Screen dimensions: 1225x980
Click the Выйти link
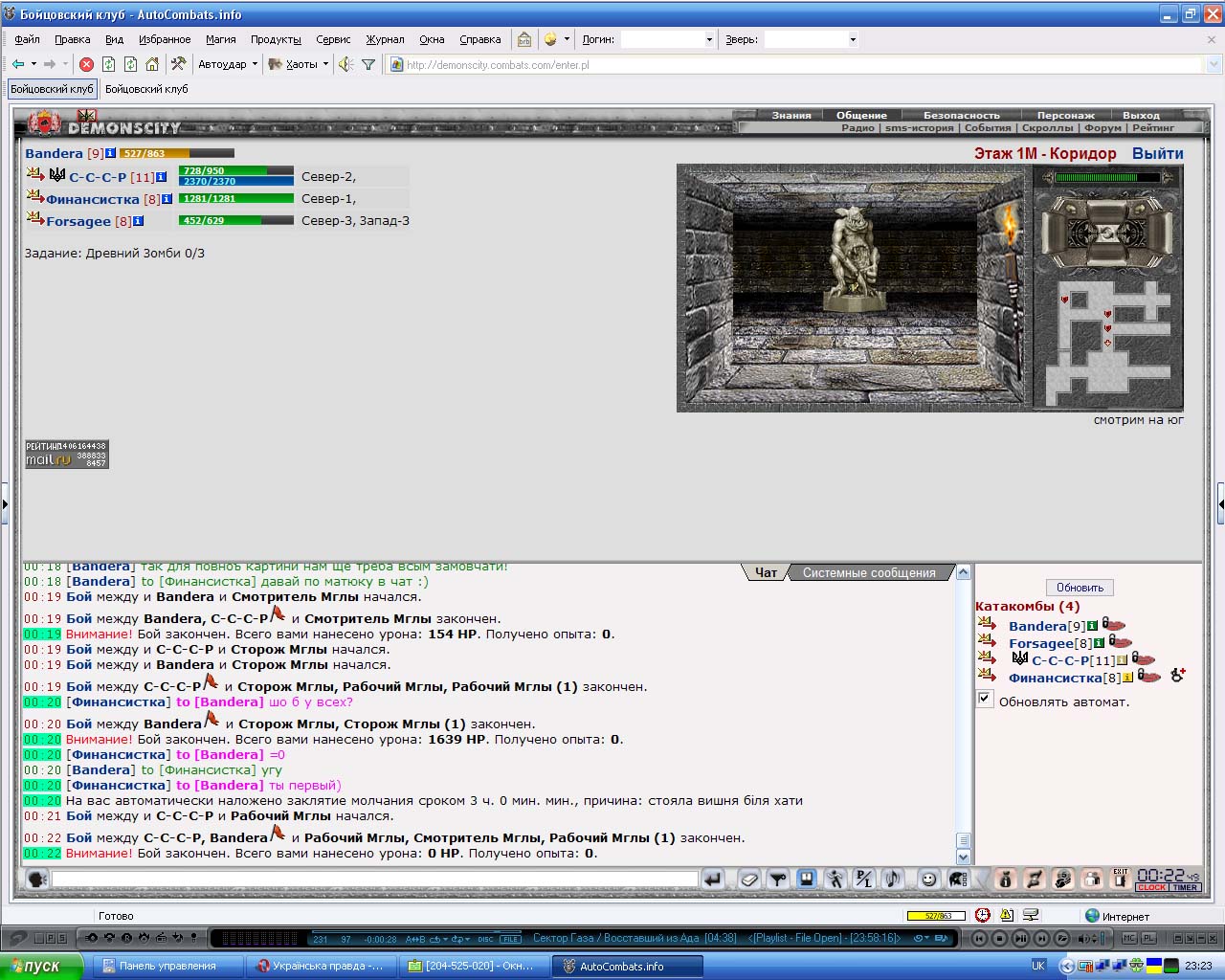pos(1158,153)
